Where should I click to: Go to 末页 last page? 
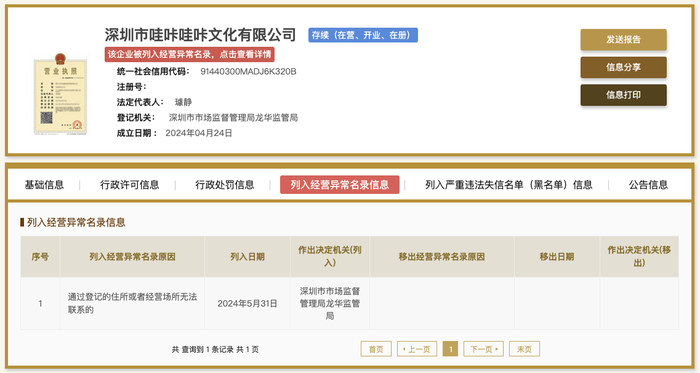[x=524, y=349]
